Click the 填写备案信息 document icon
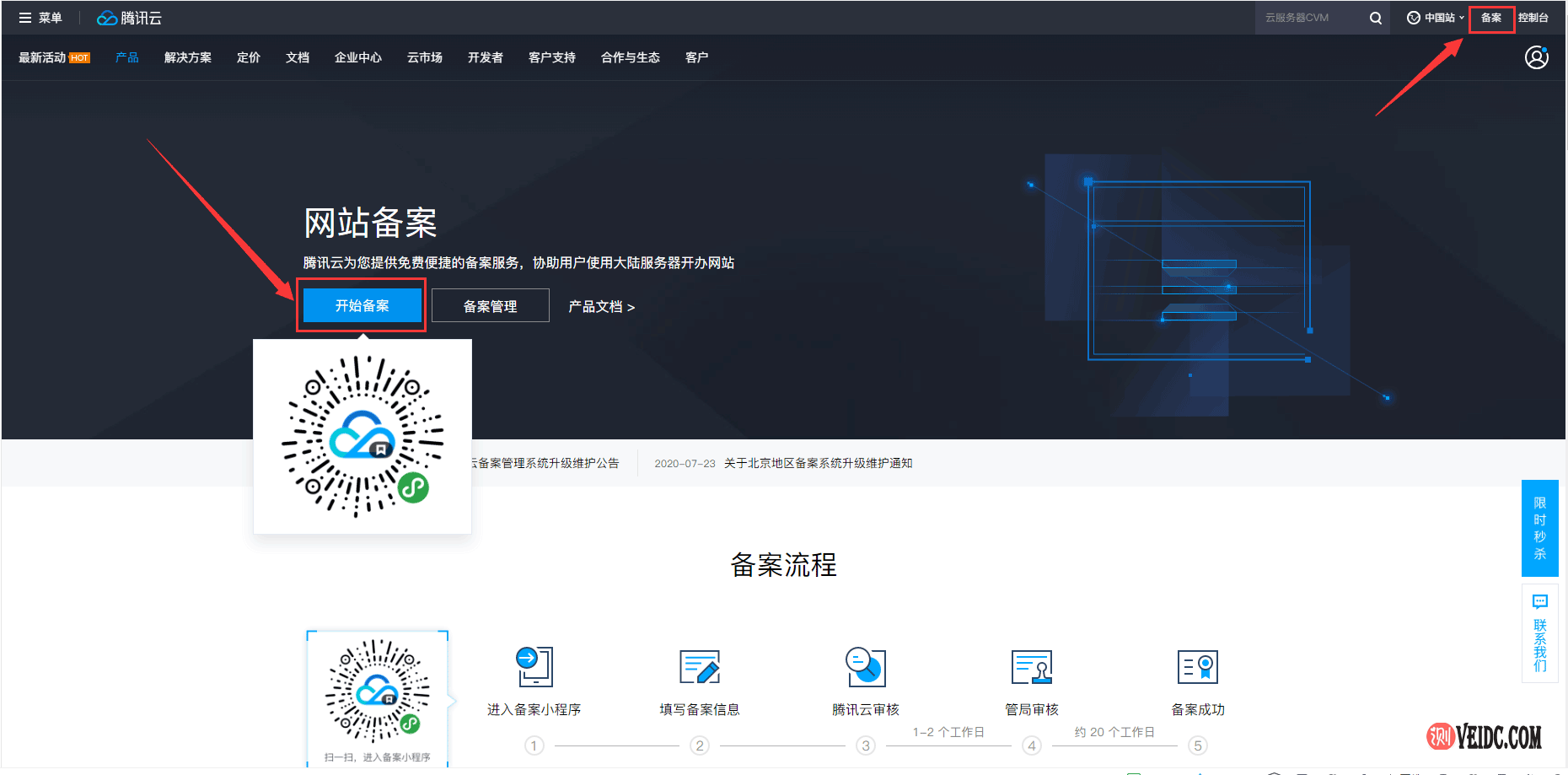 699,667
